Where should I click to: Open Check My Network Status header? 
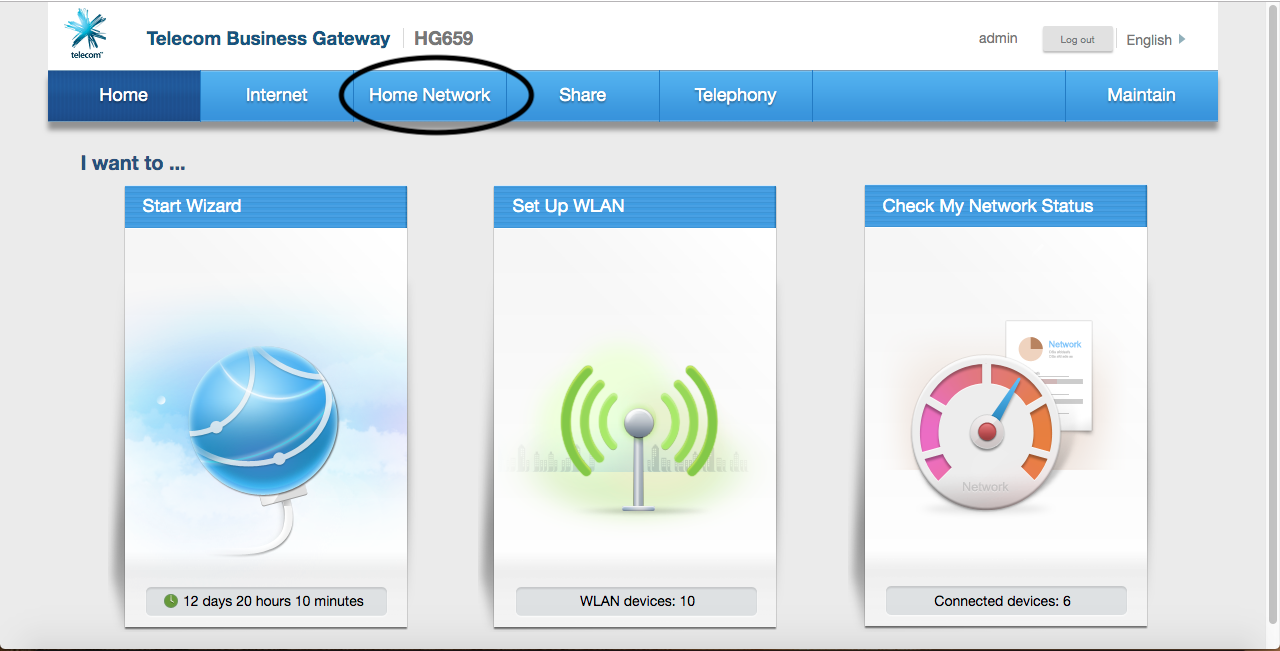[1005, 206]
